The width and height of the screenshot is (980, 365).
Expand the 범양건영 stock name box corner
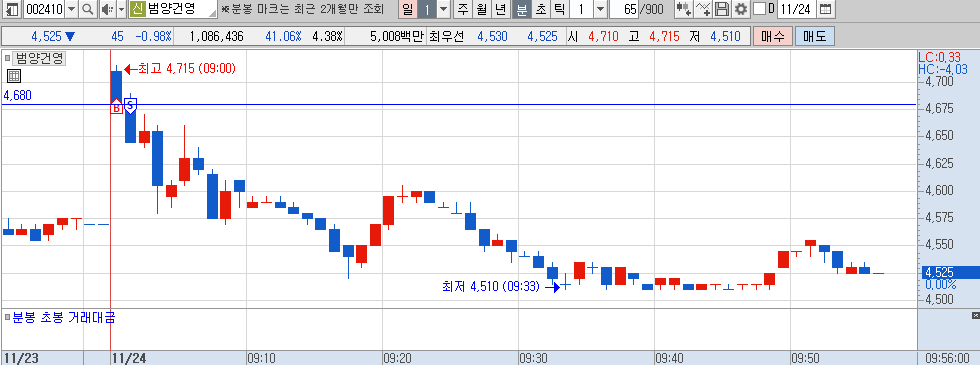213,12
